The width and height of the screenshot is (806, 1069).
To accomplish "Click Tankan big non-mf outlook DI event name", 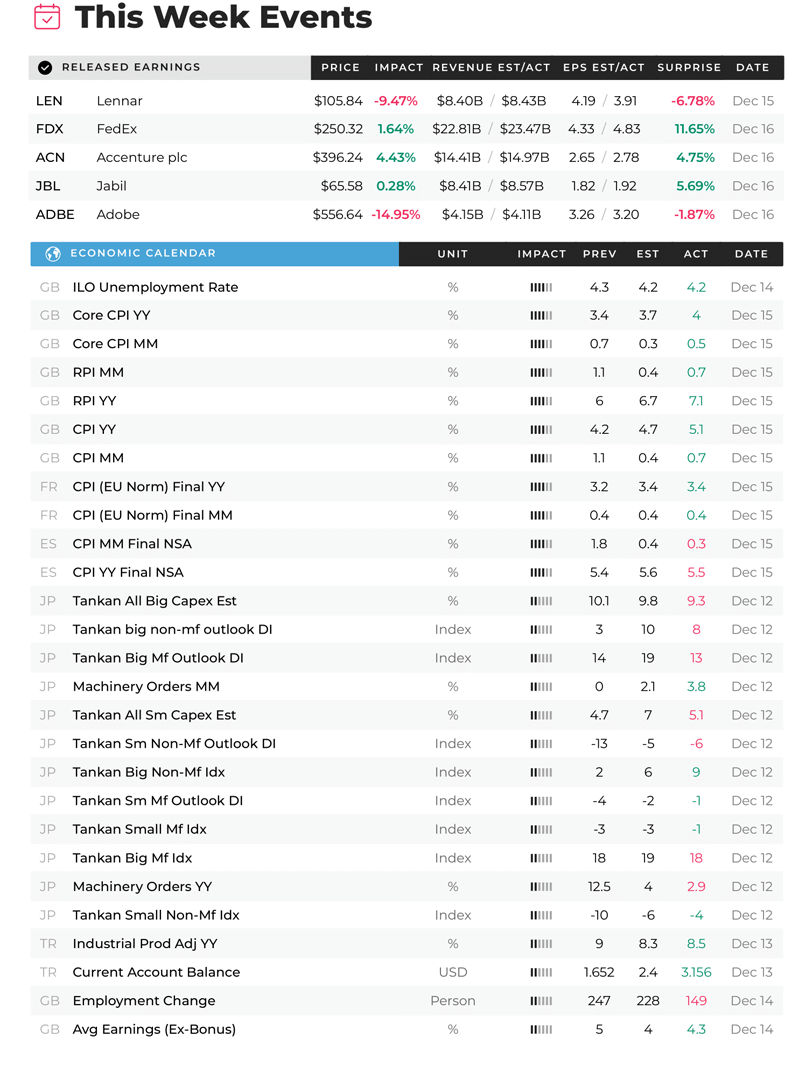I will 173,630.
